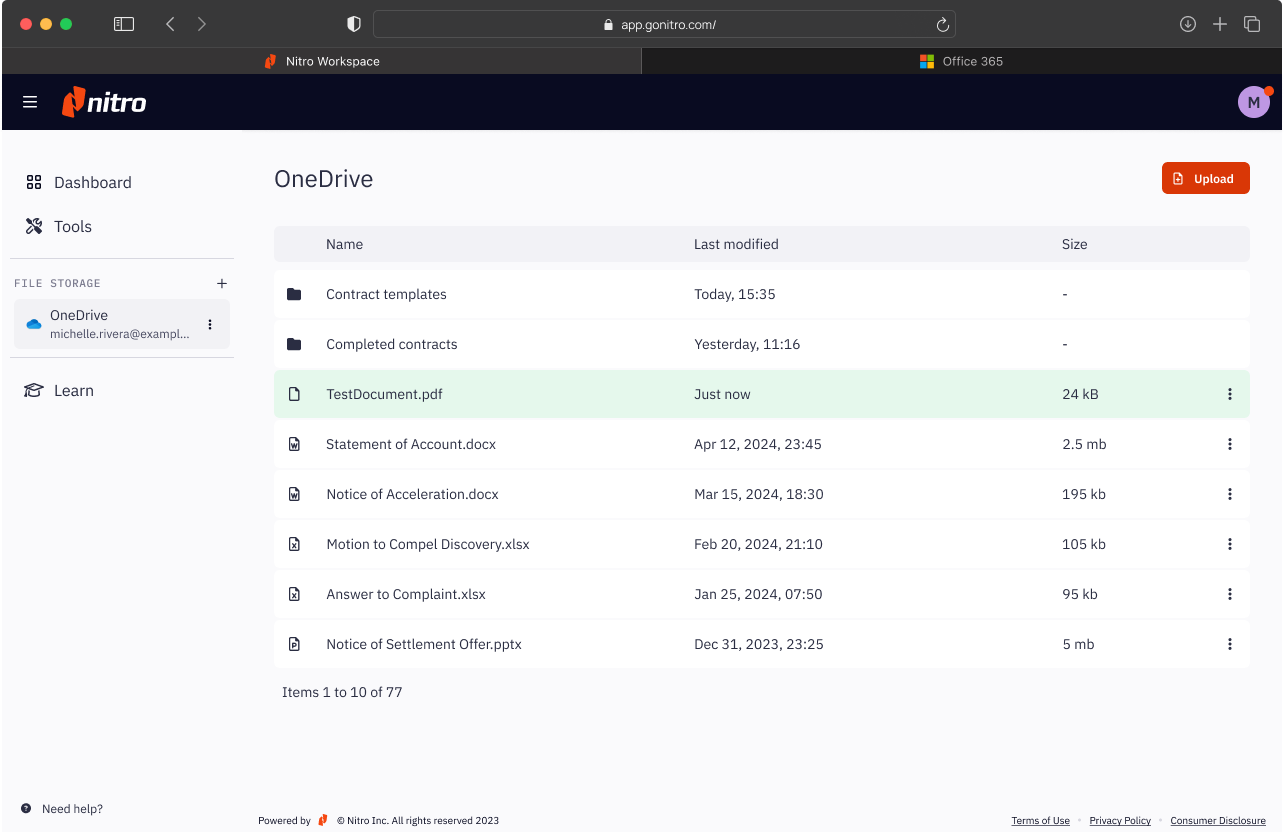Open more options for Statement of Account.docx
The width and height of the screenshot is (1284, 832).
(x=1229, y=444)
